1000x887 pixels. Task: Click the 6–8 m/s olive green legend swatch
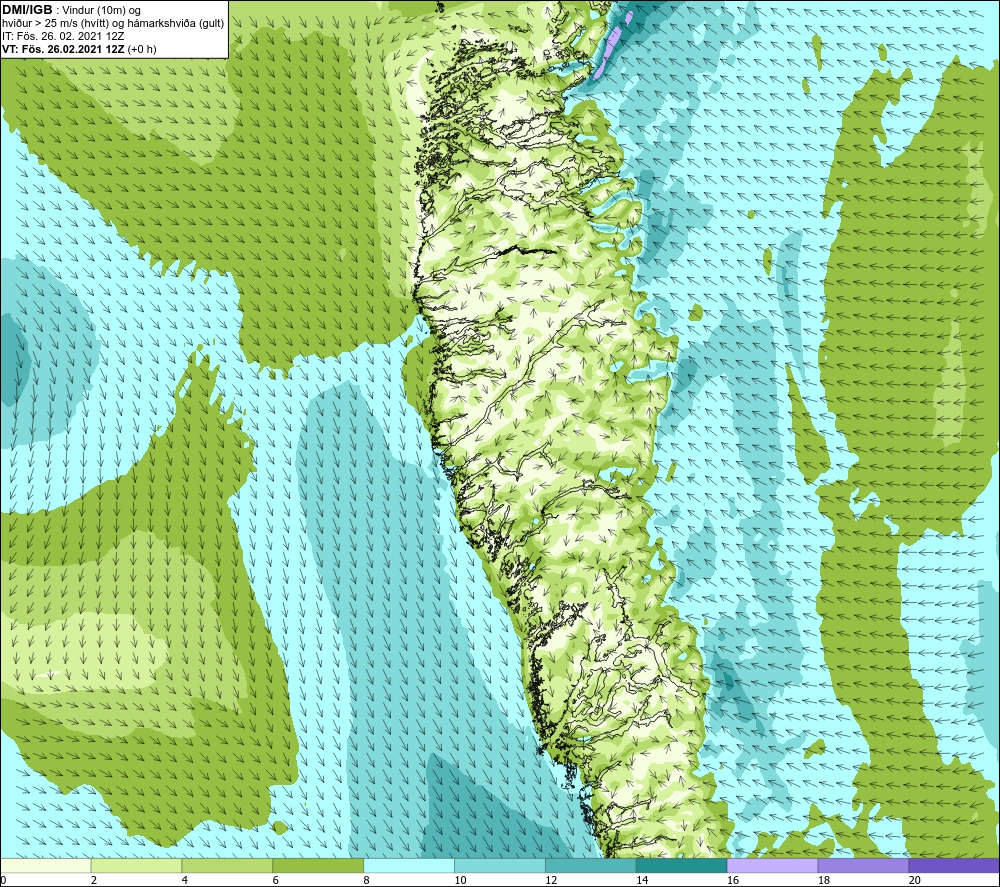click(318, 866)
